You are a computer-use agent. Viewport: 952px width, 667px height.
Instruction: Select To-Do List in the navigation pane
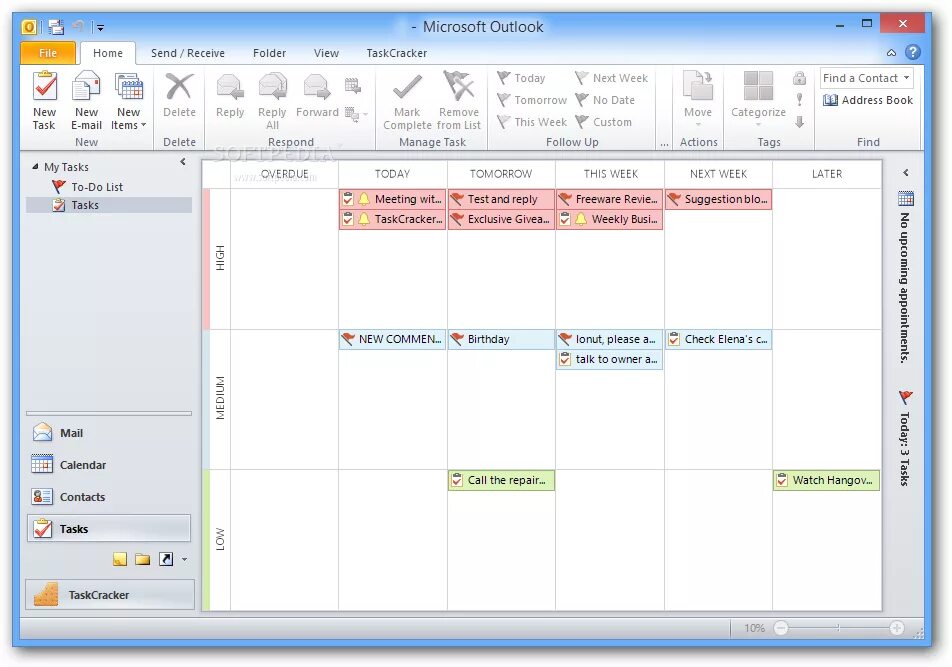click(x=87, y=186)
